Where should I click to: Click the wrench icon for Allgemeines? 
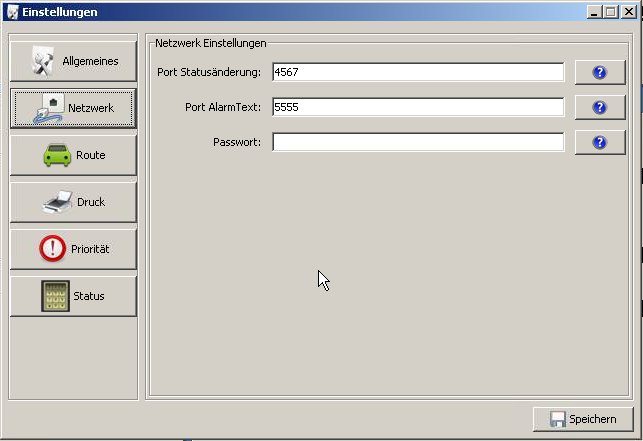[x=44, y=61]
